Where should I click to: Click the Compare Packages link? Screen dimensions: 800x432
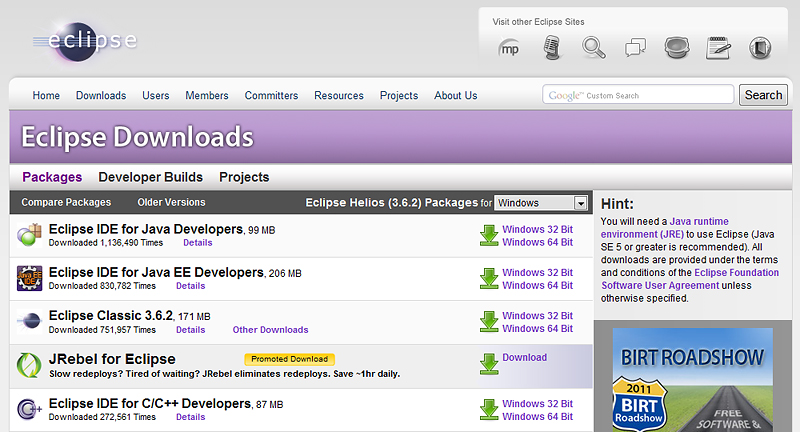(66, 202)
